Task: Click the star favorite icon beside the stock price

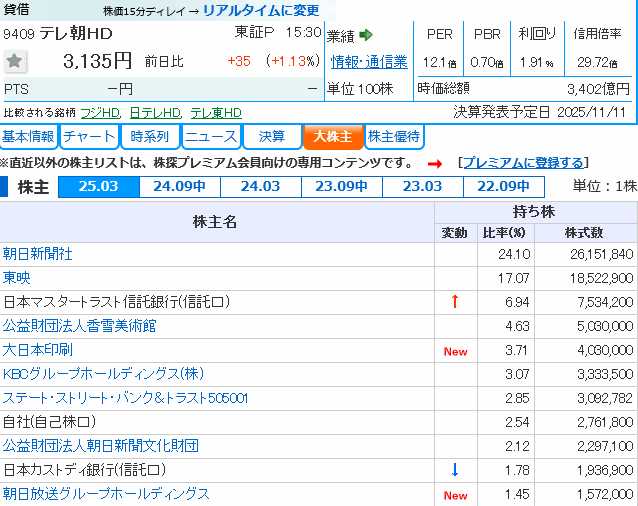Action: (x=15, y=61)
